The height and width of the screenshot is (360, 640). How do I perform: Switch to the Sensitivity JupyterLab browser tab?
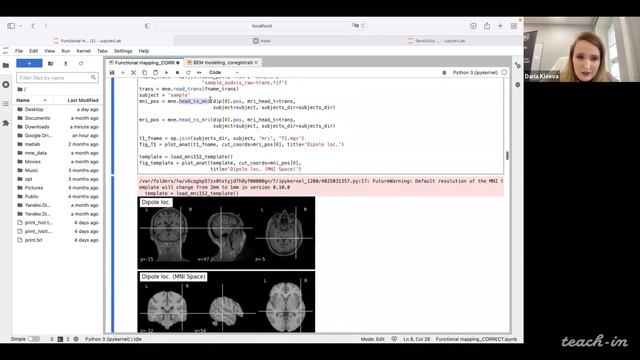[x=436, y=41]
